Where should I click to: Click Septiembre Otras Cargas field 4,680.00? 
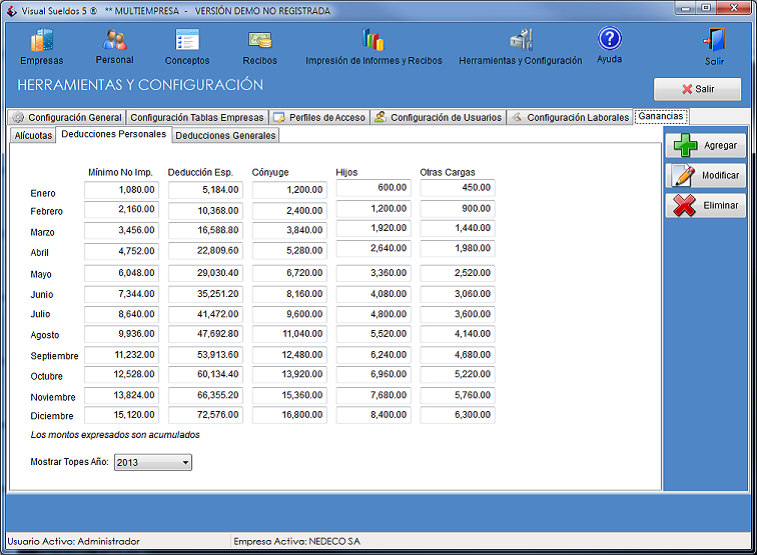coord(457,355)
